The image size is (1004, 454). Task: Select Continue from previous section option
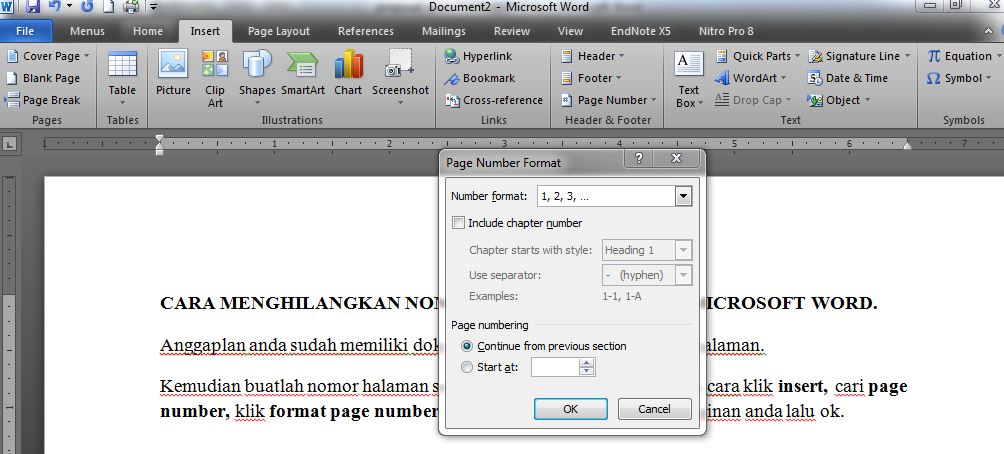coord(467,346)
